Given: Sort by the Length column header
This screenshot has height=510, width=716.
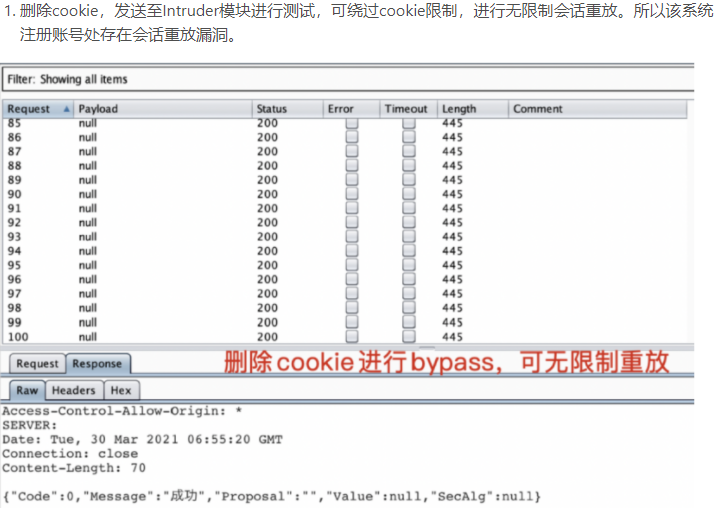Looking at the screenshot, I should (473, 109).
